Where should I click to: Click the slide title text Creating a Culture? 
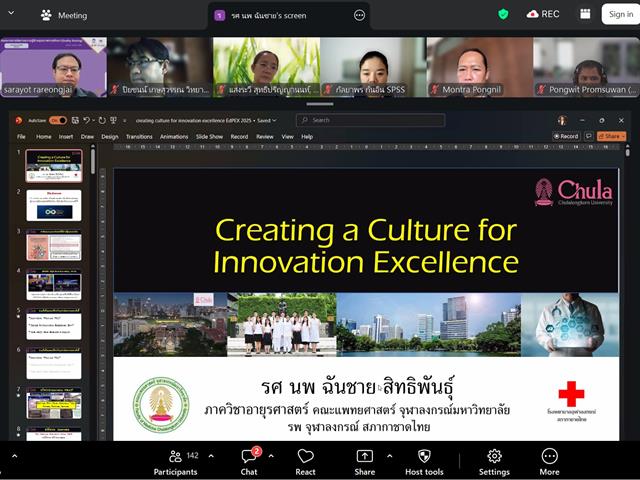click(366, 246)
